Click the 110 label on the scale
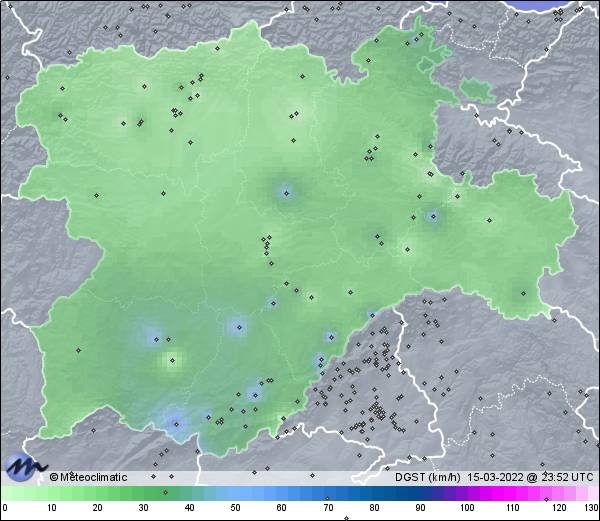The image size is (600, 521). pyautogui.click(x=513, y=508)
